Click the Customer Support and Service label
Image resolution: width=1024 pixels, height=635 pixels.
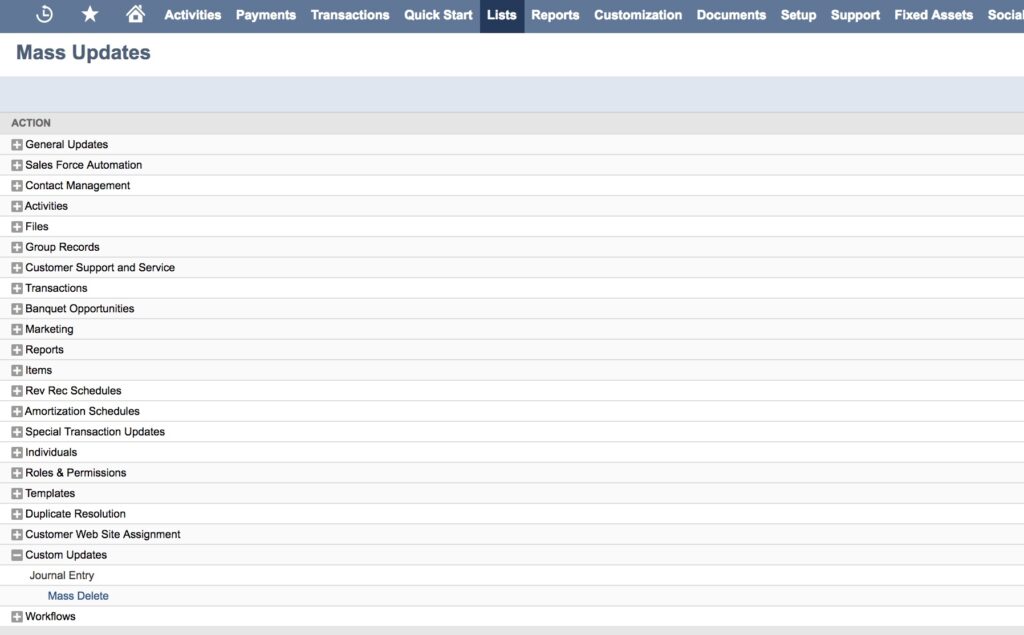(x=100, y=267)
